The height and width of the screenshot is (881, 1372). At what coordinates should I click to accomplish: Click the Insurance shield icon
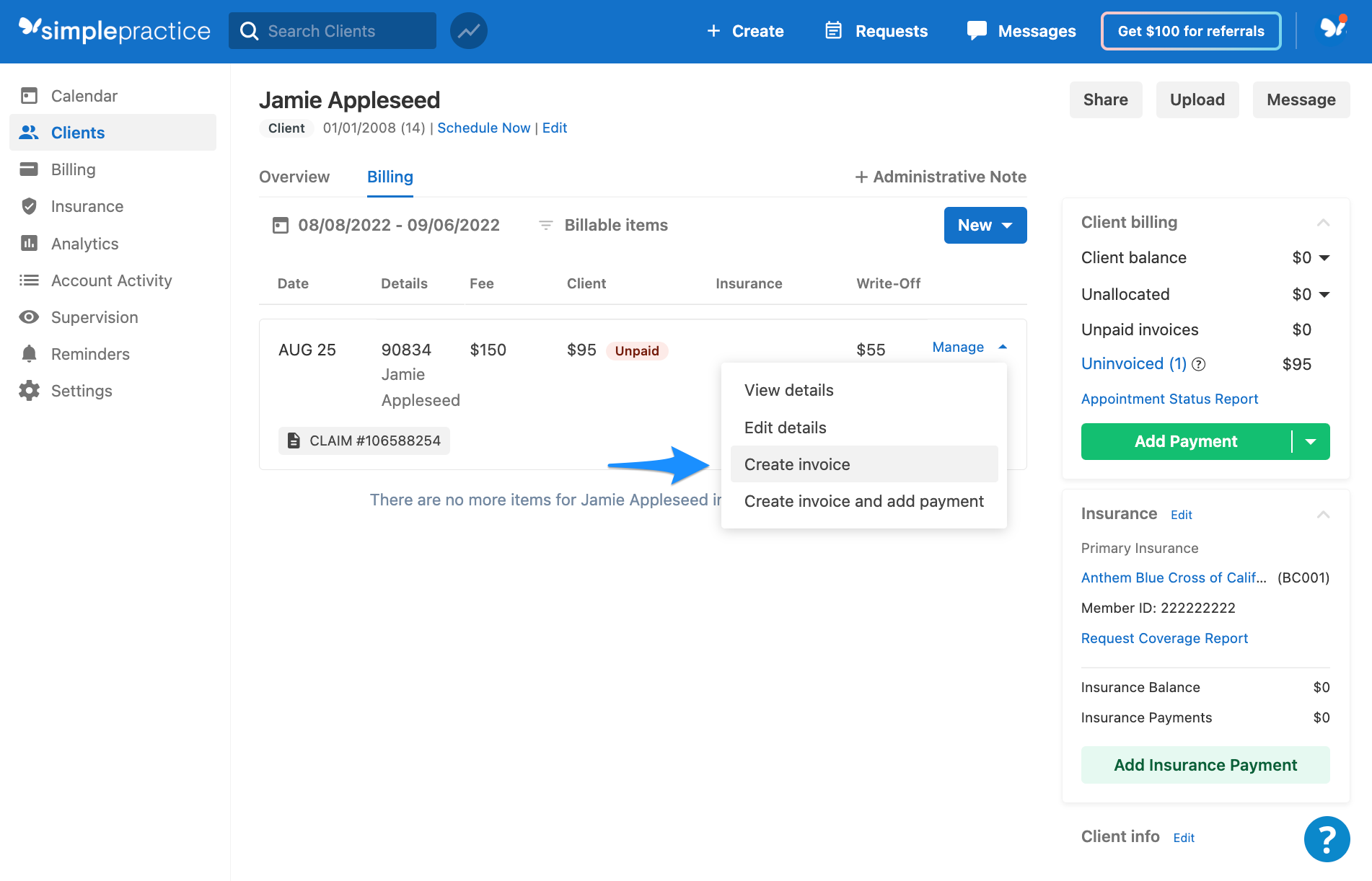(29, 206)
